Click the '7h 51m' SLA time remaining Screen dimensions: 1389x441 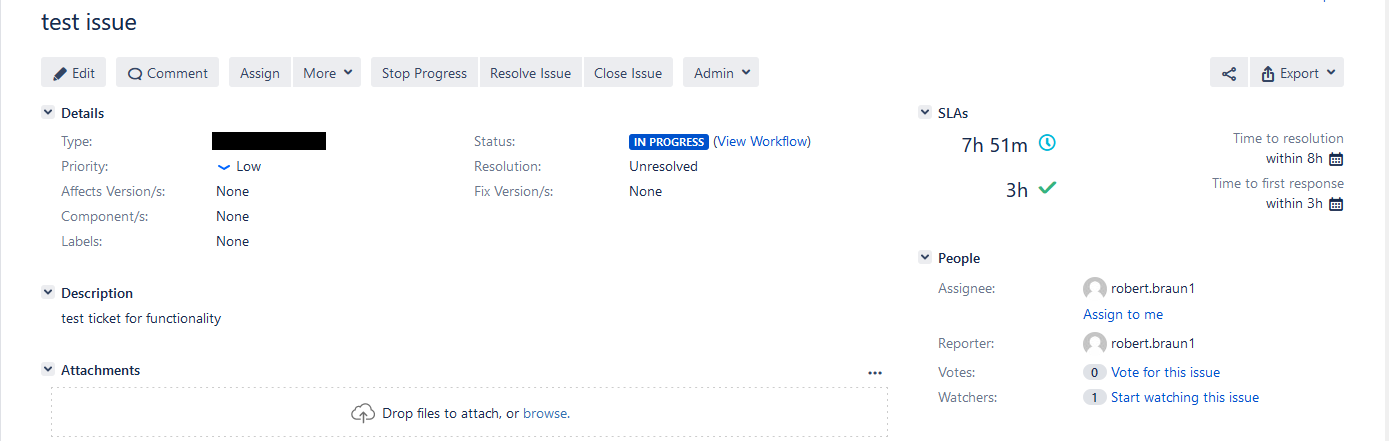[995, 145]
